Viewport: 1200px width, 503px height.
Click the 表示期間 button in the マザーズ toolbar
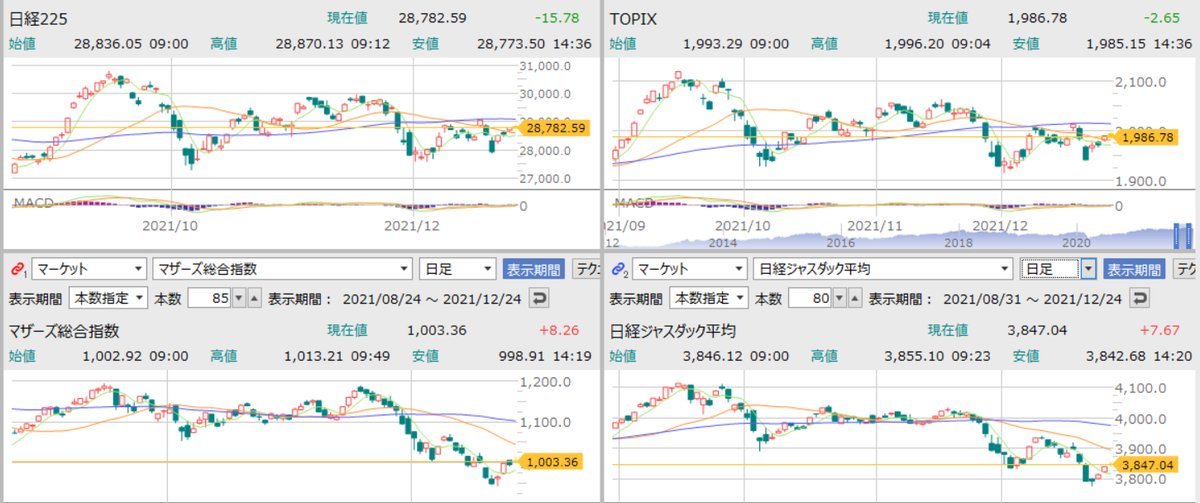534,269
